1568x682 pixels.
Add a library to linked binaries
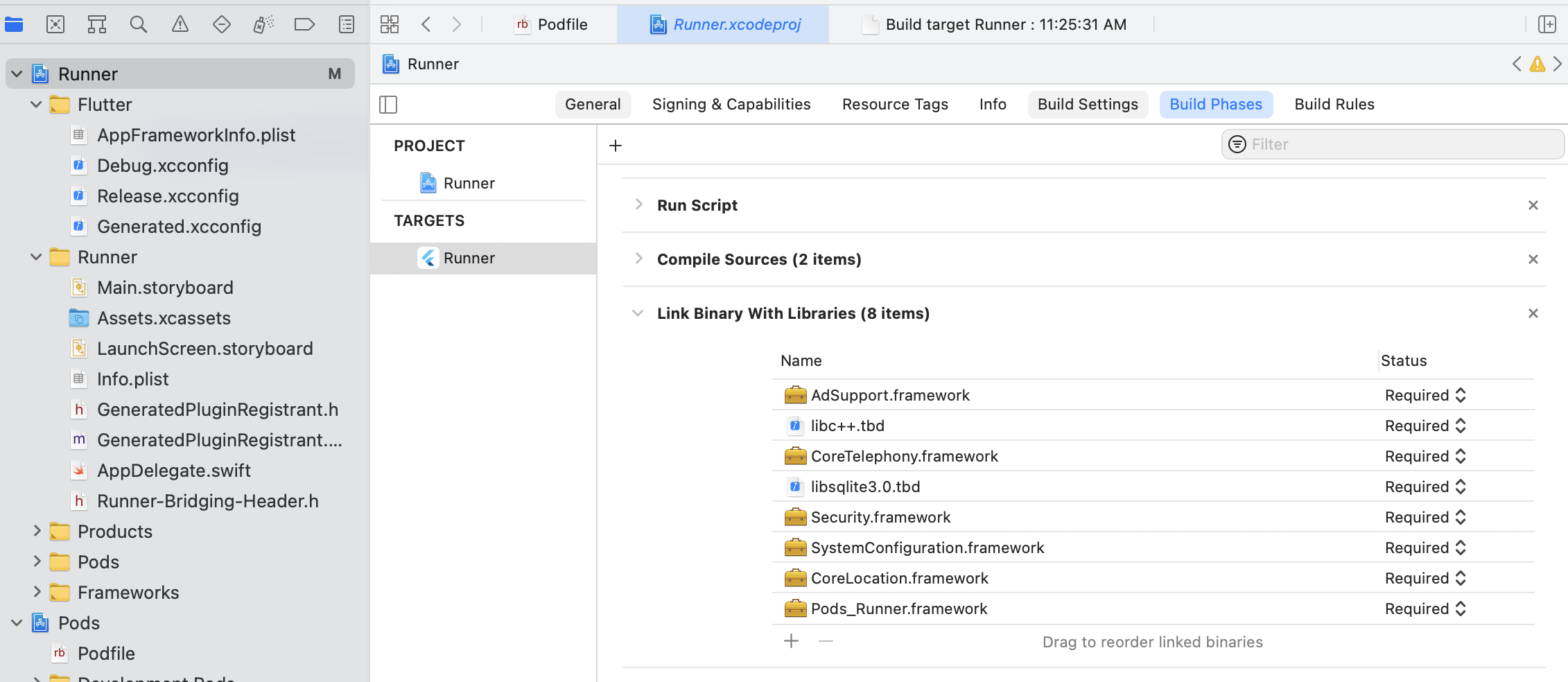[x=792, y=641]
